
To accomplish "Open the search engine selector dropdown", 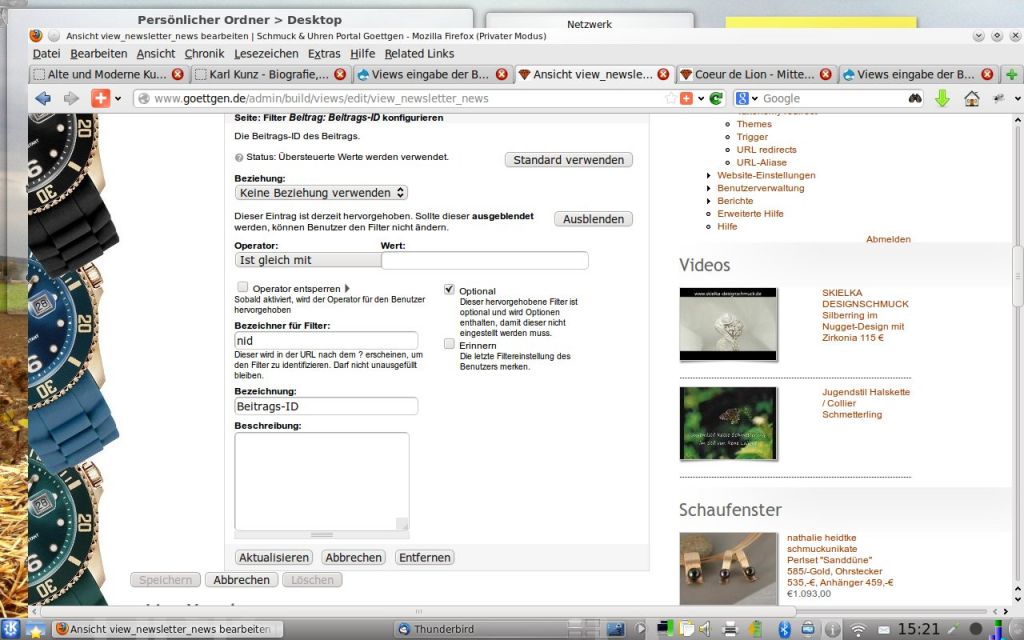I will pyautogui.click(x=745, y=98).
